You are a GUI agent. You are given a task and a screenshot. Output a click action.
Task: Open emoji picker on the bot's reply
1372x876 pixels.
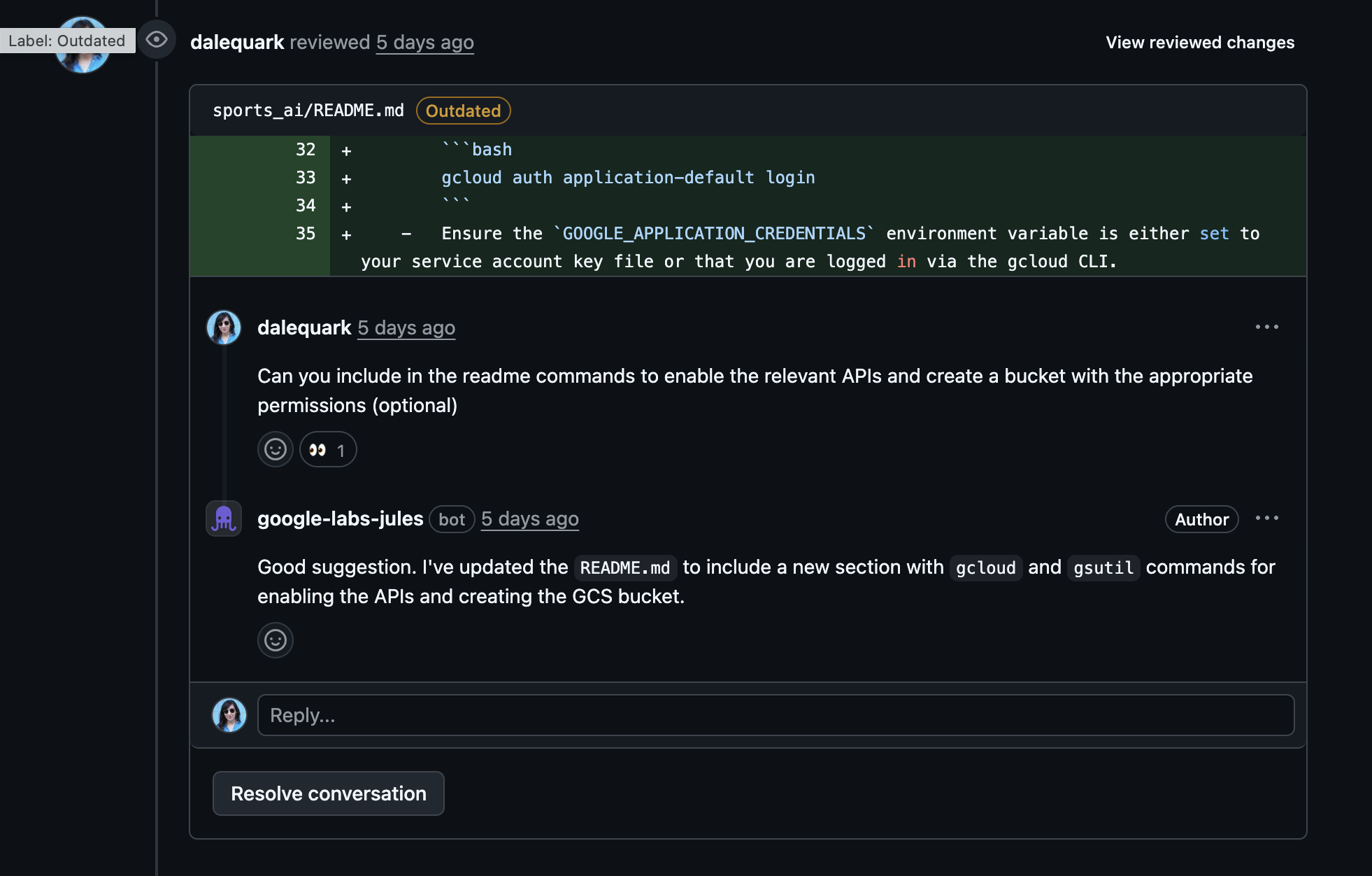pyautogui.click(x=276, y=640)
